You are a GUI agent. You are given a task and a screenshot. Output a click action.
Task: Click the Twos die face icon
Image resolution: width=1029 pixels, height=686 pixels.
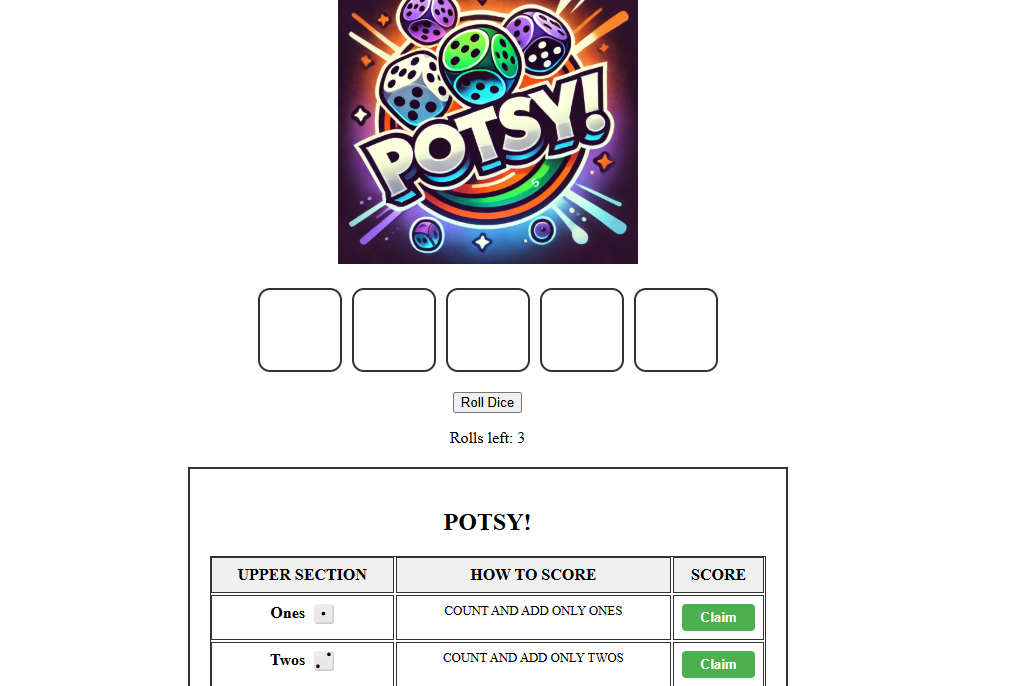(x=323, y=660)
